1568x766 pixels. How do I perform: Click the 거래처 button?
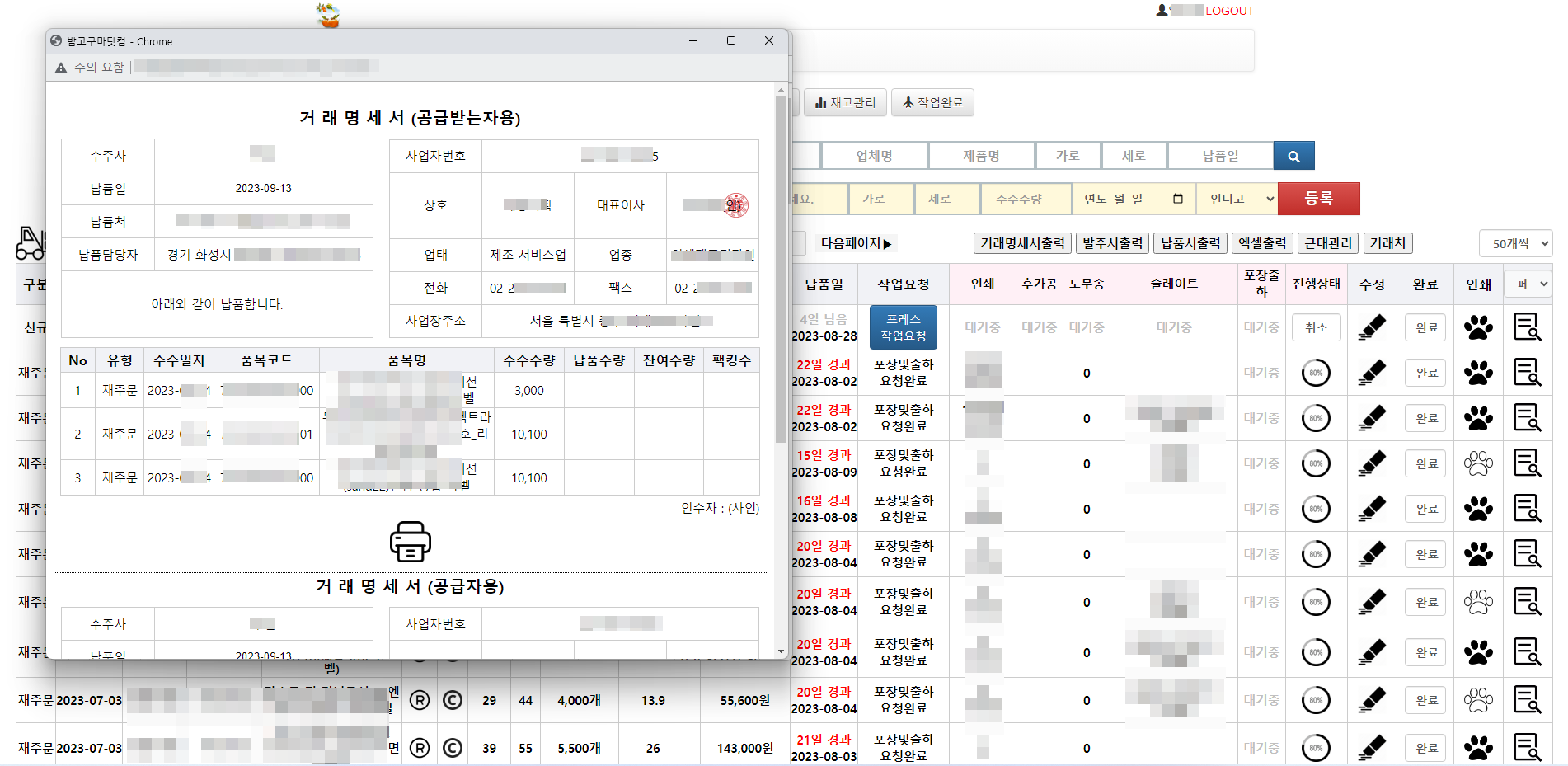click(x=1387, y=243)
